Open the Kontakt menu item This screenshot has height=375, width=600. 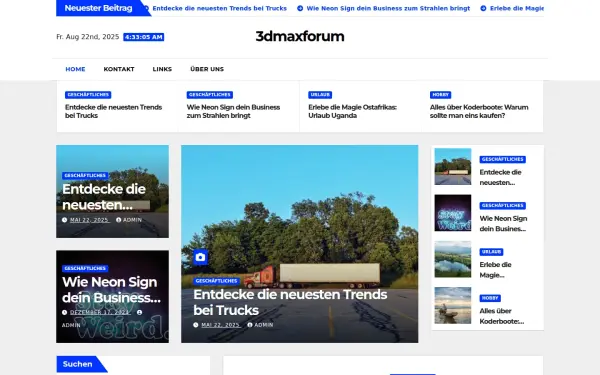[x=119, y=69]
